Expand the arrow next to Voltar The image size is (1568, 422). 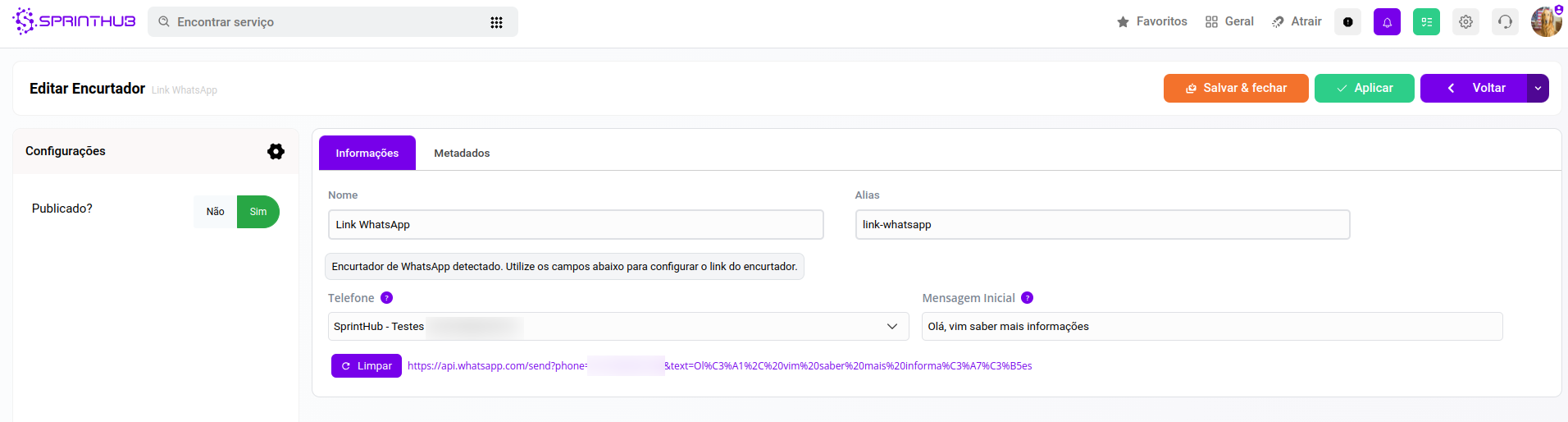pyautogui.click(x=1538, y=88)
